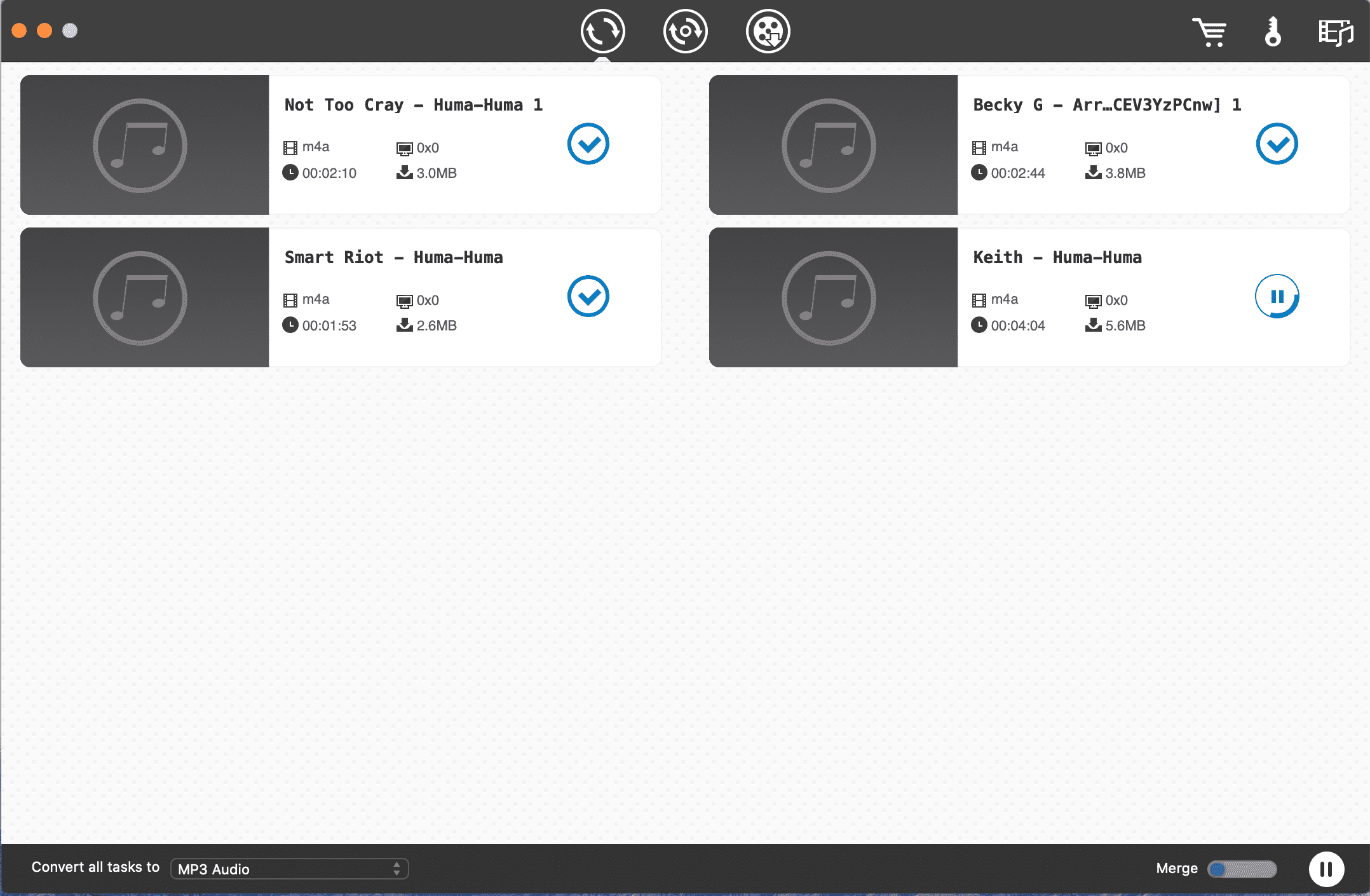This screenshot has width=1370, height=896.
Task: Open the shopping cart purchase icon
Action: click(1209, 32)
